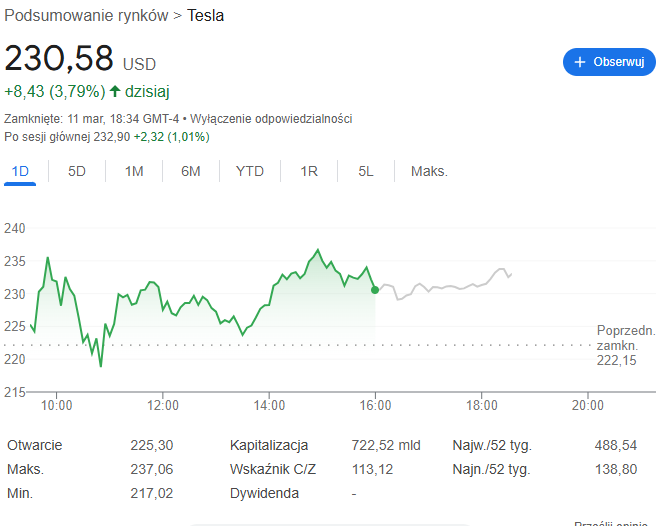Click the Poprzedn. zamkn. 222,15 label
The image size is (662, 526).
click(624, 345)
